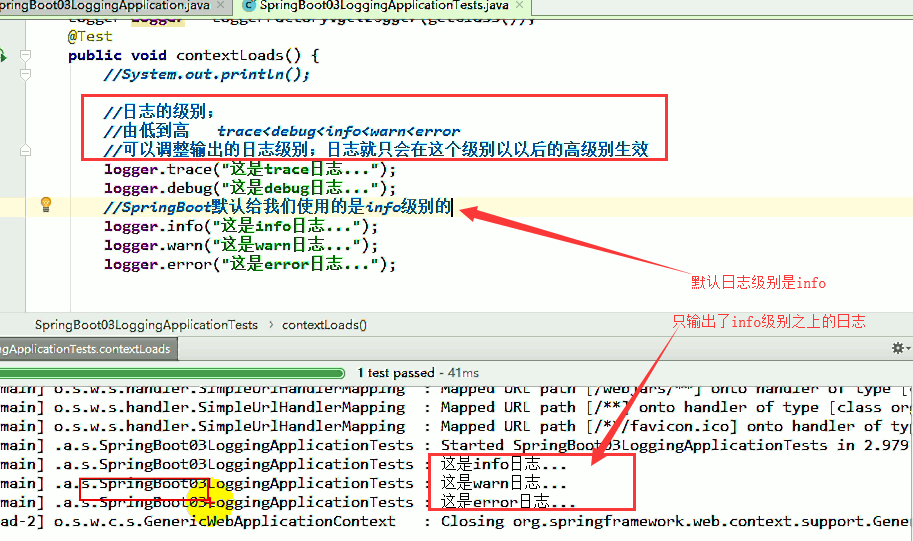Screen dimensions: 913x541
Task: Toggle fold marker at end of comment block
Action: point(25,150)
